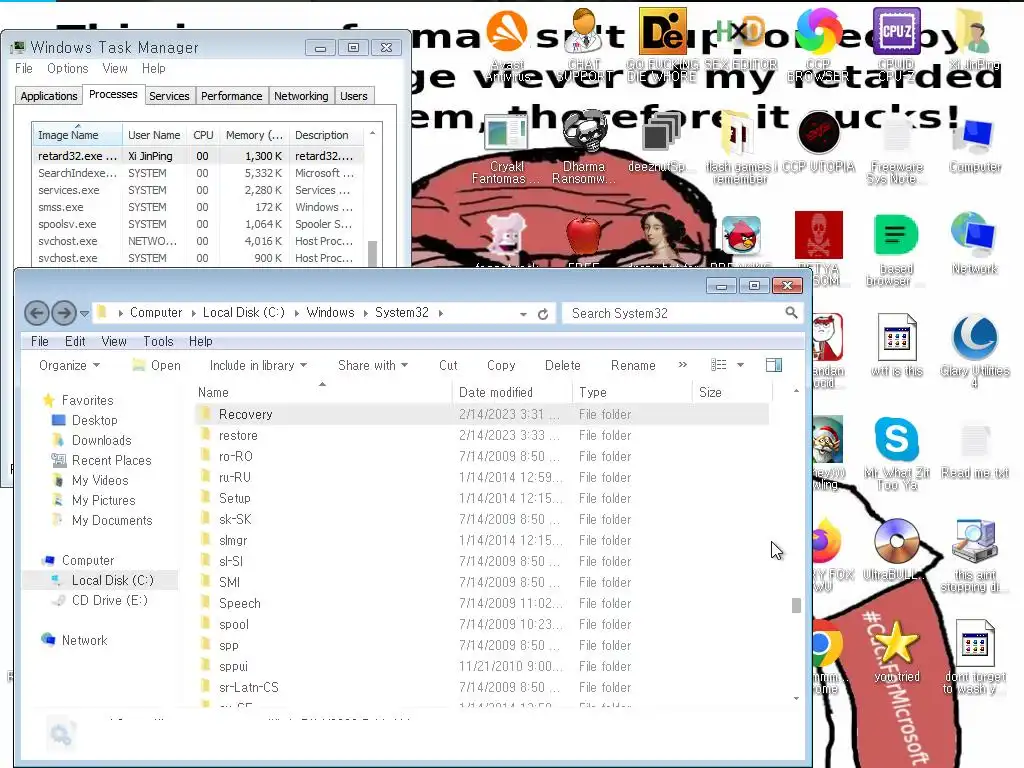The width and height of the screenshot is (1024, 768).
Task: Toggle the Explorer preview pane button
Action: [774, 365]
